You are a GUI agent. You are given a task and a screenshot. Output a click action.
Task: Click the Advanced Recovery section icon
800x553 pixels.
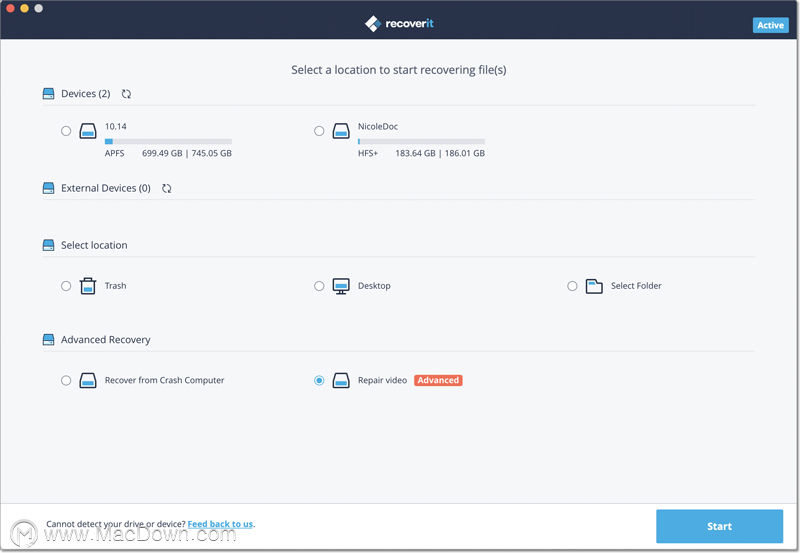click(48, 340)
